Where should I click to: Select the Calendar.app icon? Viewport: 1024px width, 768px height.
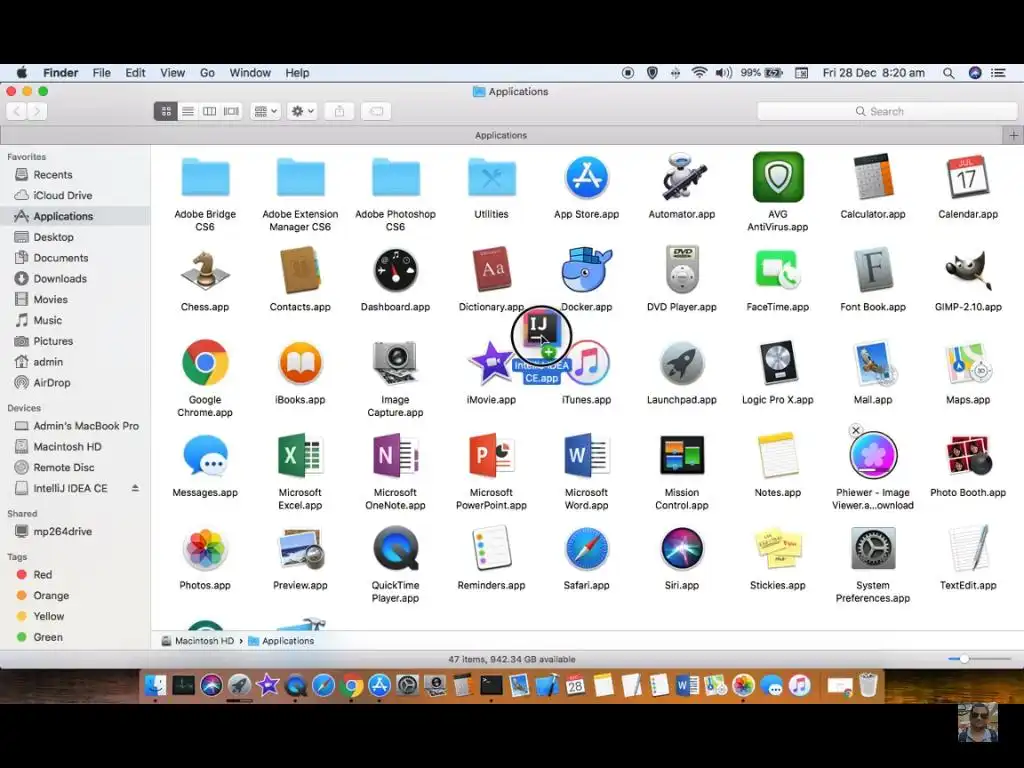[x=968, y=177]
